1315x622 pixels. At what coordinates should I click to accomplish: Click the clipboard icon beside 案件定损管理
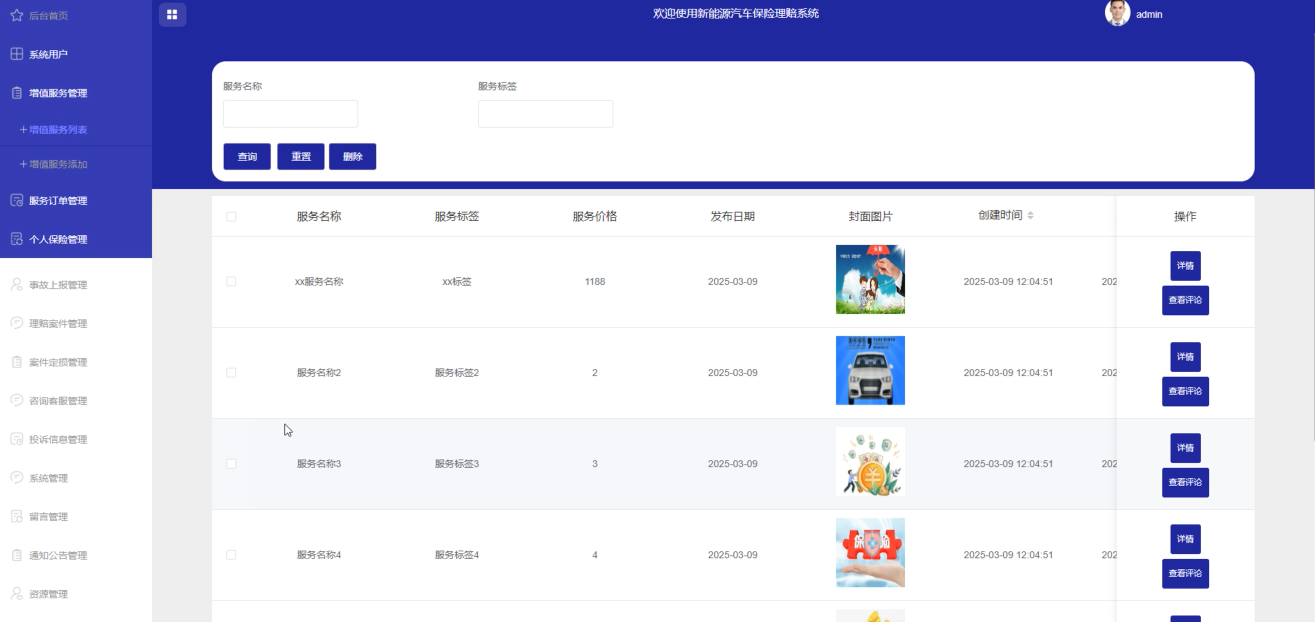(x=16, y=362)
